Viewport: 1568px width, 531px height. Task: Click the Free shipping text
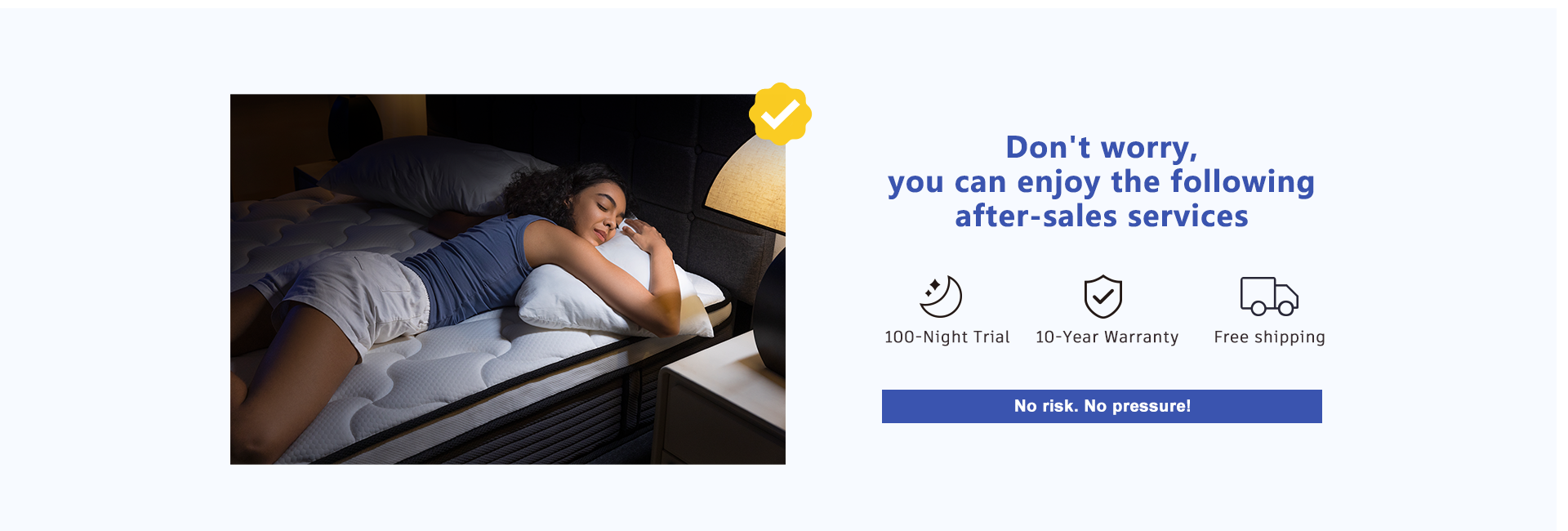point(1269,337)
